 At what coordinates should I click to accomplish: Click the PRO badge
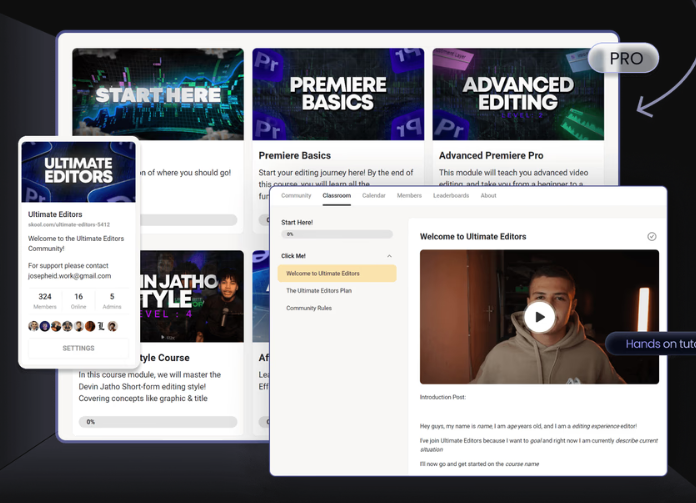coord(624,58)
